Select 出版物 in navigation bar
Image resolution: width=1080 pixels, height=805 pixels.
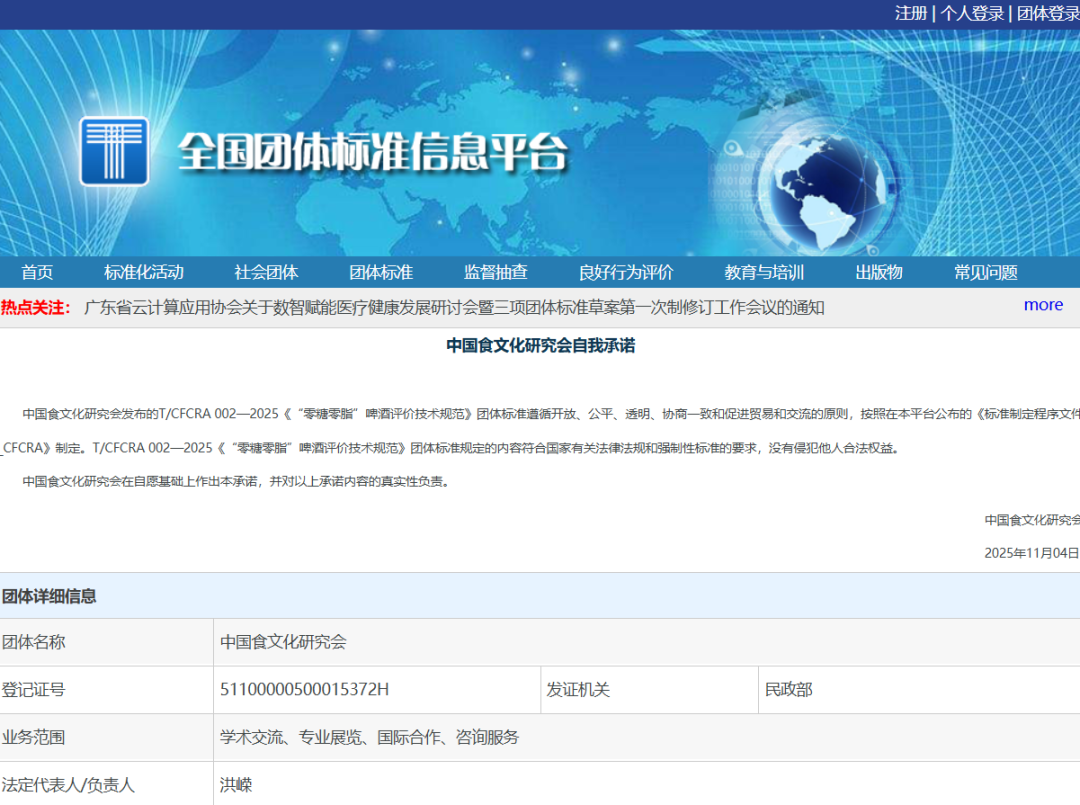(879, 272)
